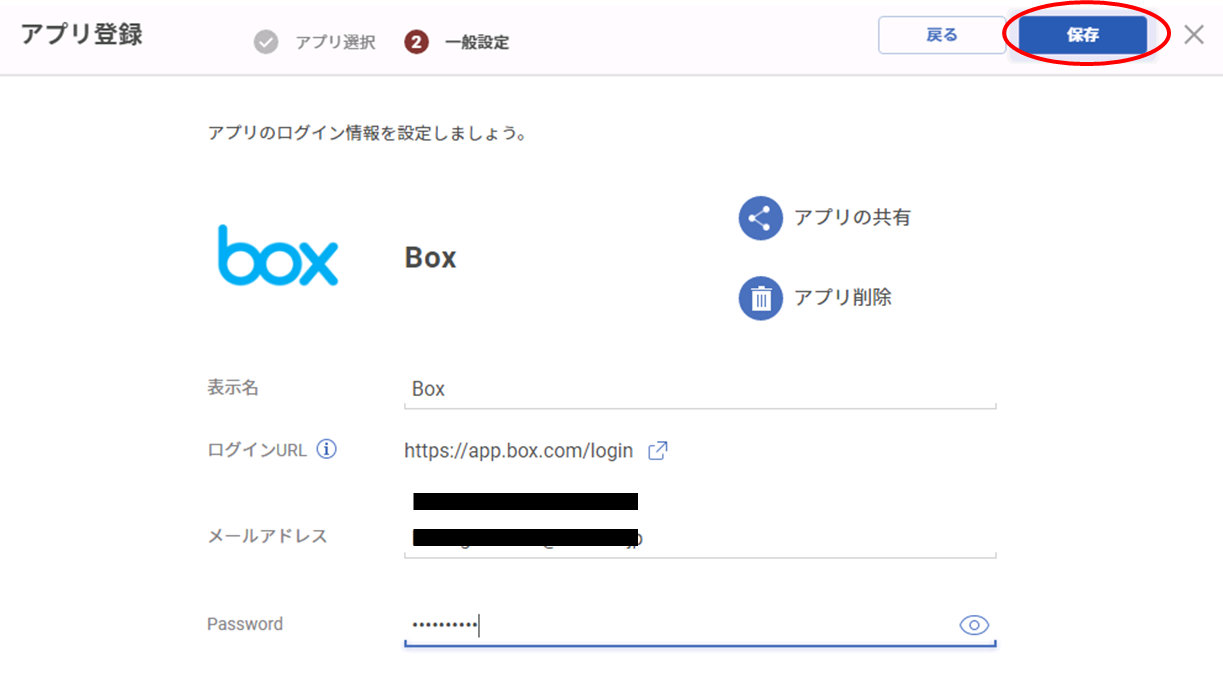Click the step 2 circle icon

click(416, 43)
